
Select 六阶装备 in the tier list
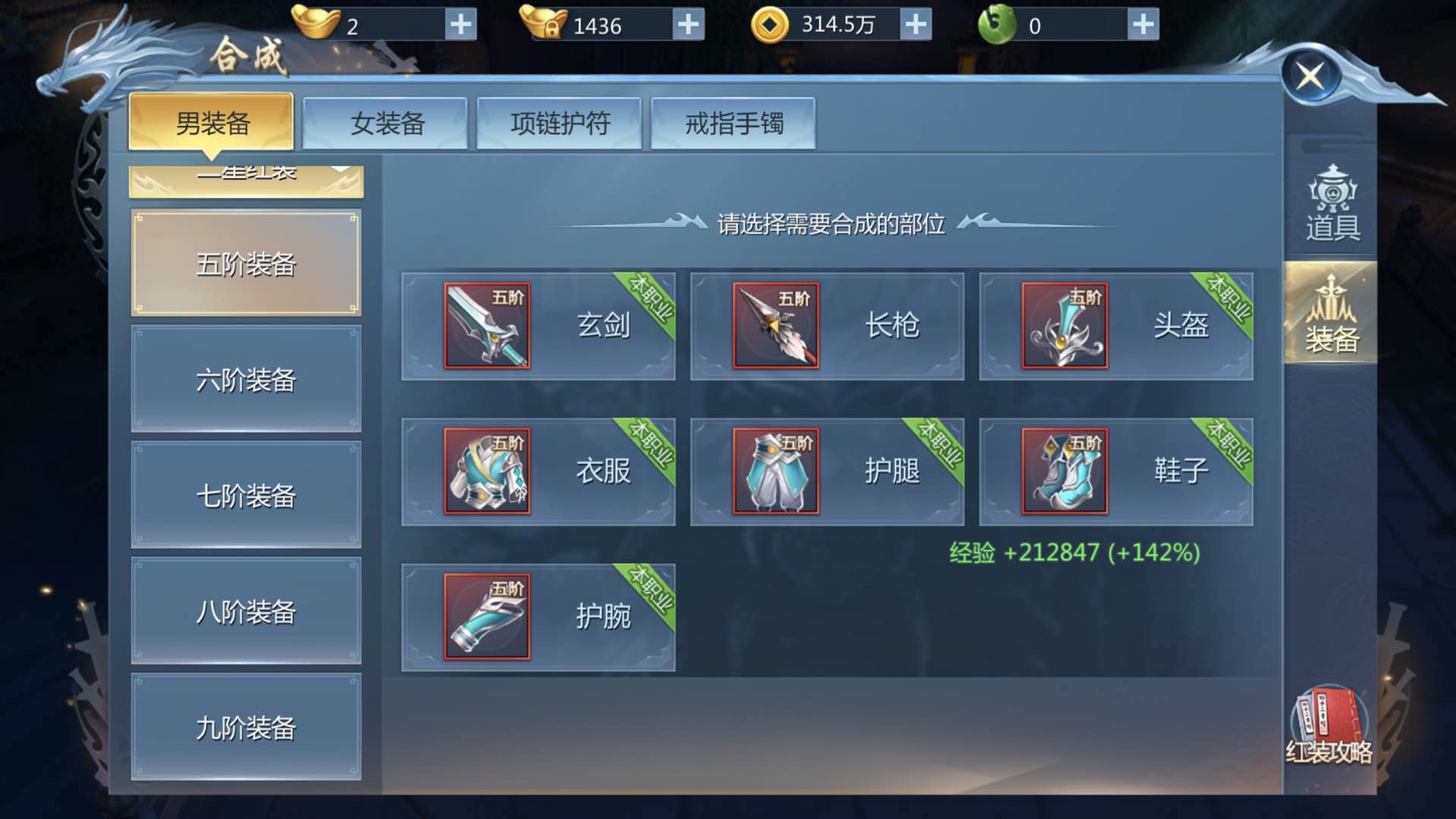(246, 379)
